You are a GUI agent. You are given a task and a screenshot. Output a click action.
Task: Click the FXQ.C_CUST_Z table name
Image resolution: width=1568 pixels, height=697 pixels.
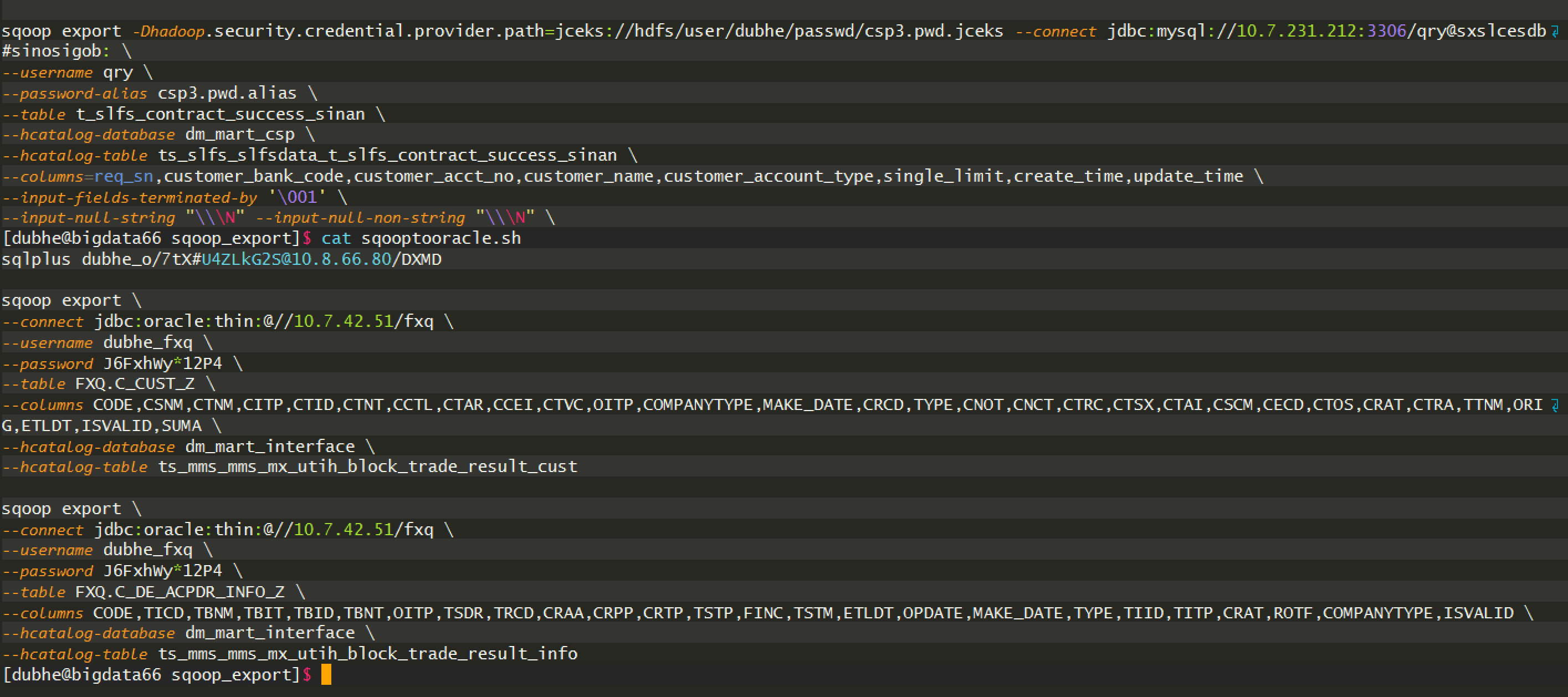[x=135, y=384]
